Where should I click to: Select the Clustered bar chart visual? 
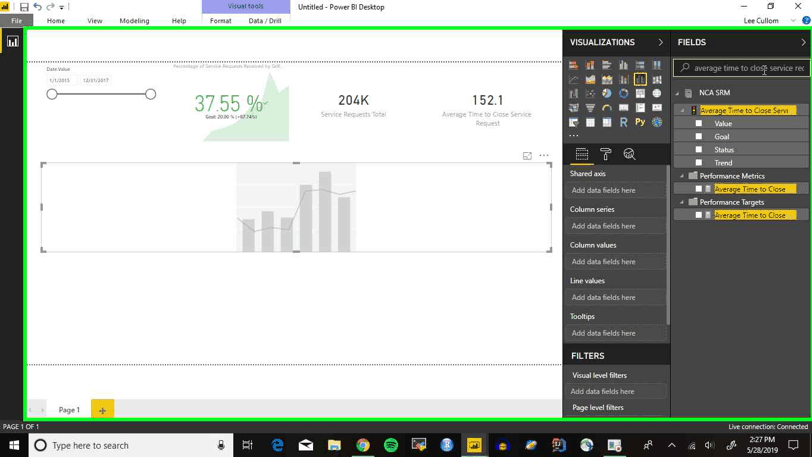607,65
